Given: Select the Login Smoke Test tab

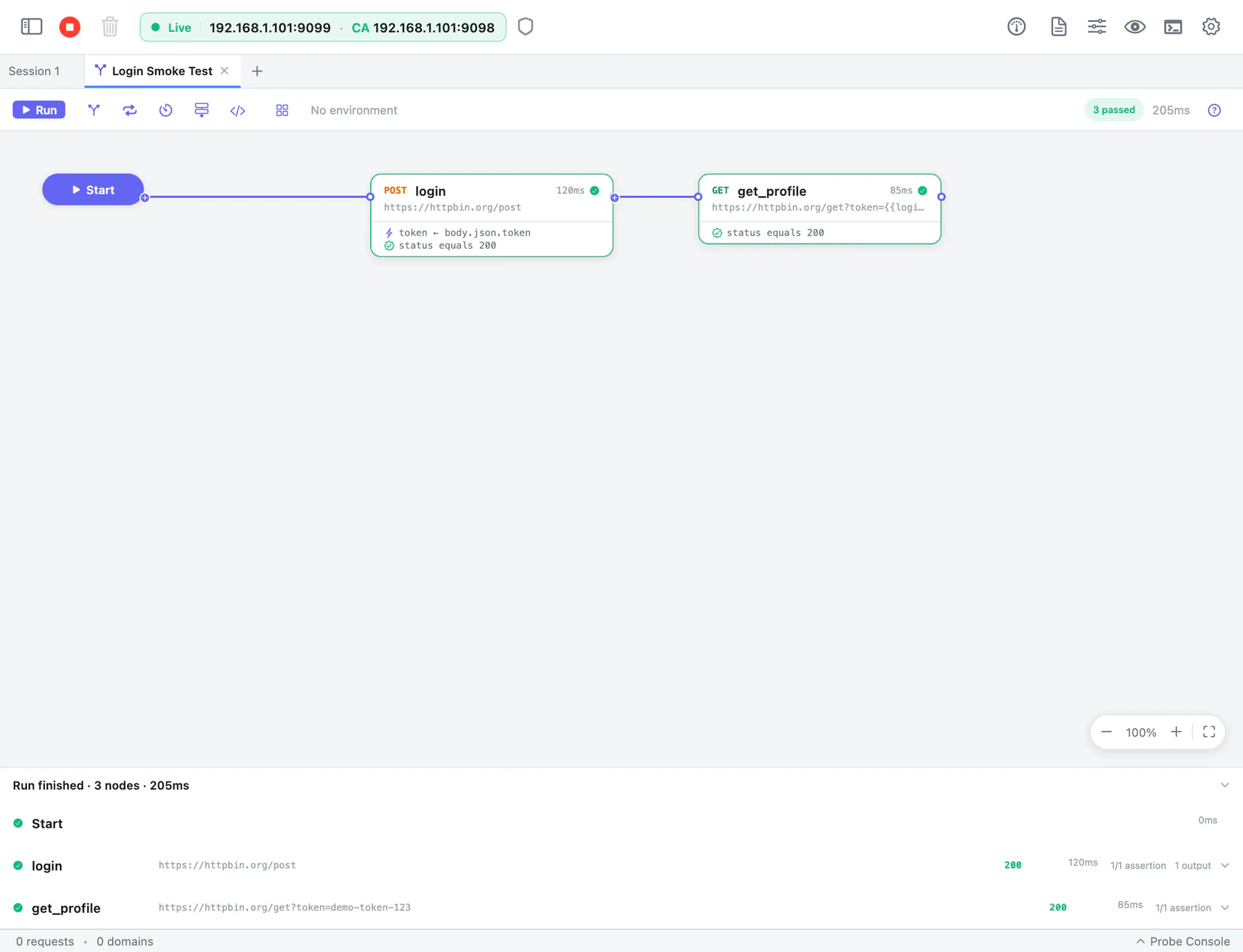Looking at the screenshot, I should 162,71.
